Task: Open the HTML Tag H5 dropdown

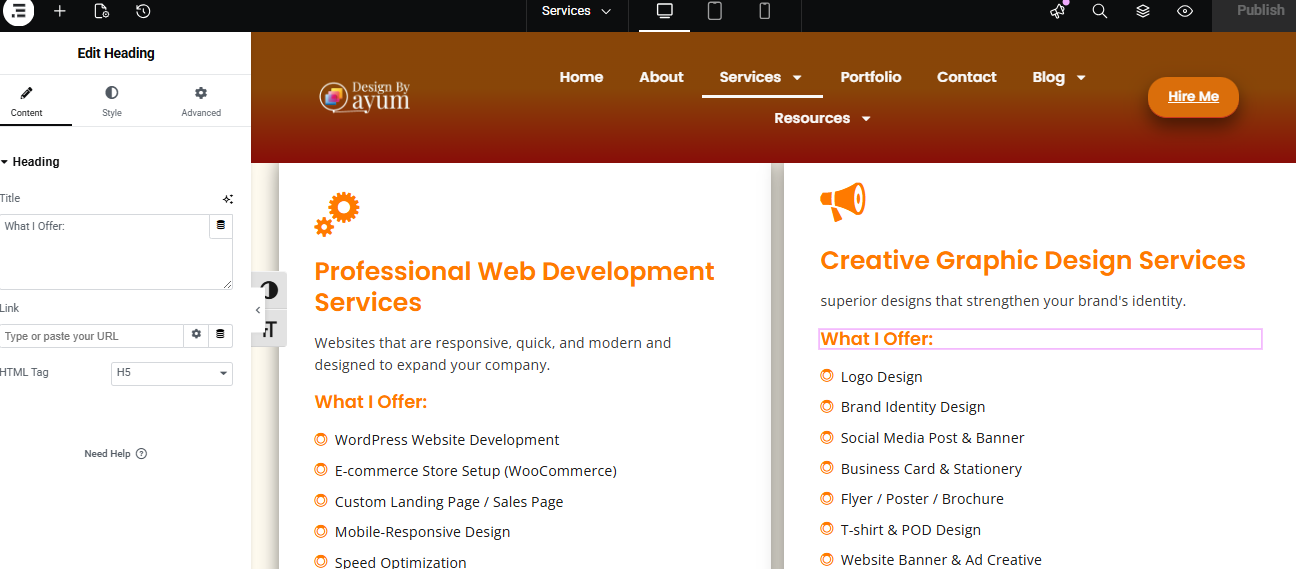Action: pos(171,373)
